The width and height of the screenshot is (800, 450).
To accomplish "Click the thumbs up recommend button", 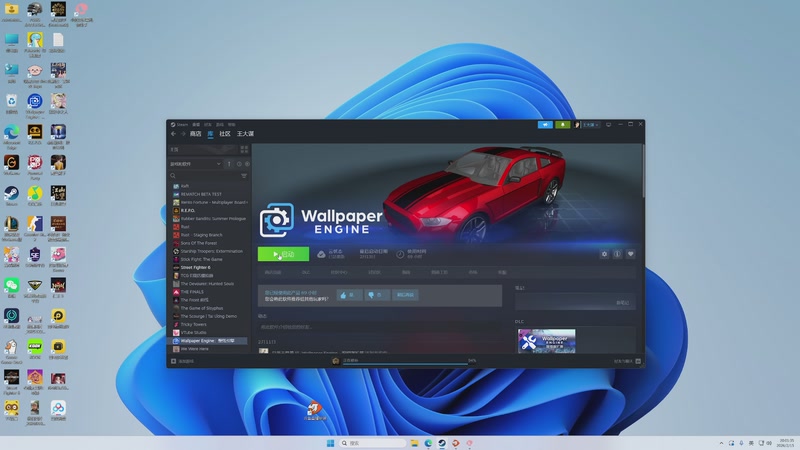I will point(349,295).
